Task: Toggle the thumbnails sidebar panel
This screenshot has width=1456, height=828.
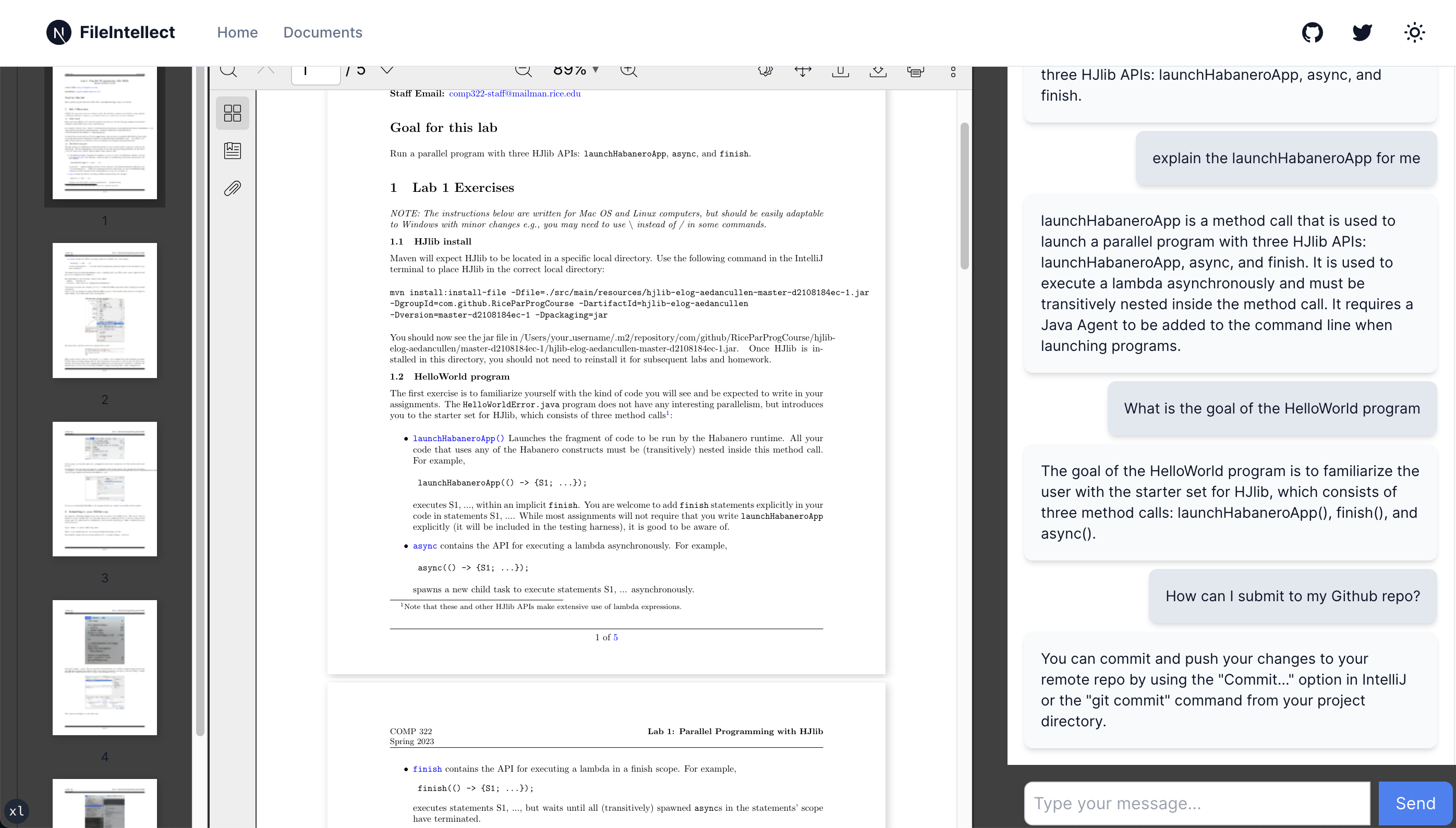Action: point(232,113)
